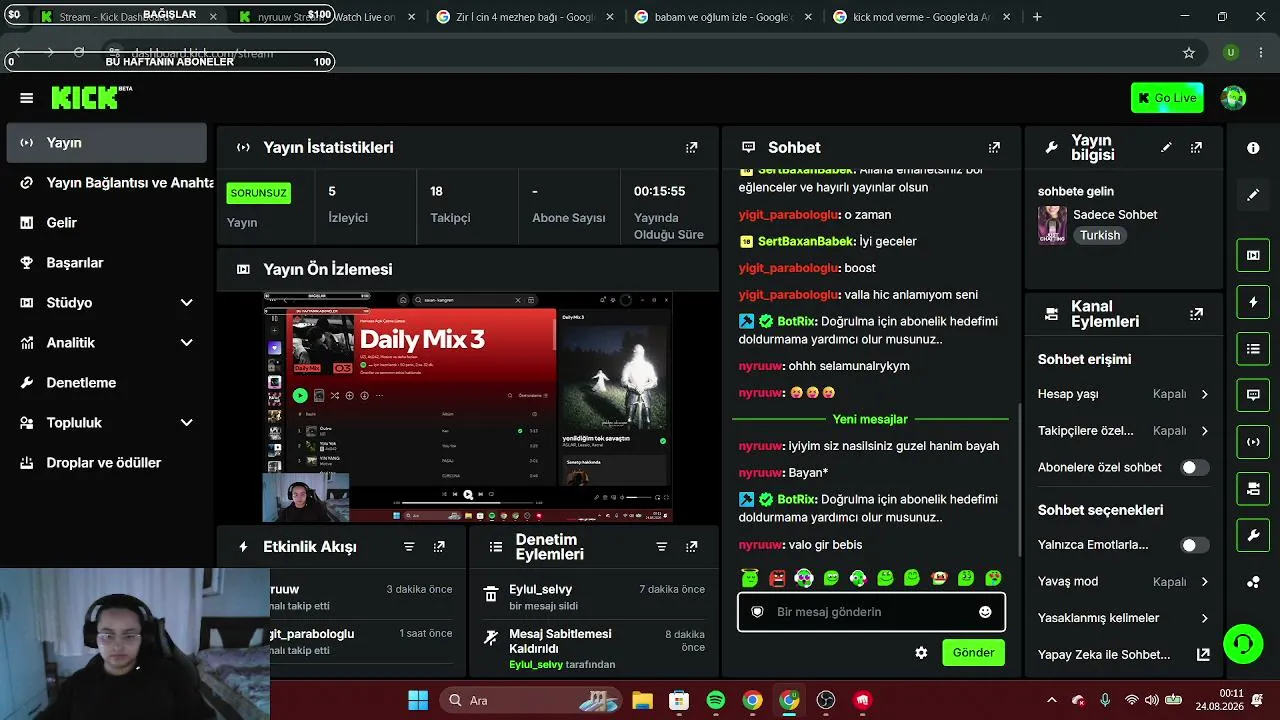Open Yasaklanmış kelimeler settings
The image size is (1280, 720).
click(1124, 618)
